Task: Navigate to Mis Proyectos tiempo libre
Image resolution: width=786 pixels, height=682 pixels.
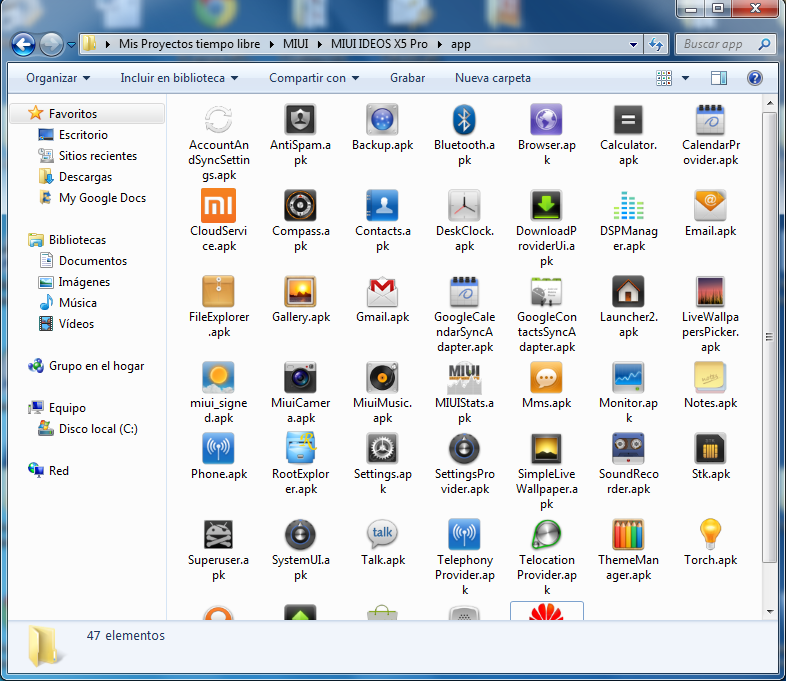Action: tap(189, 44)
